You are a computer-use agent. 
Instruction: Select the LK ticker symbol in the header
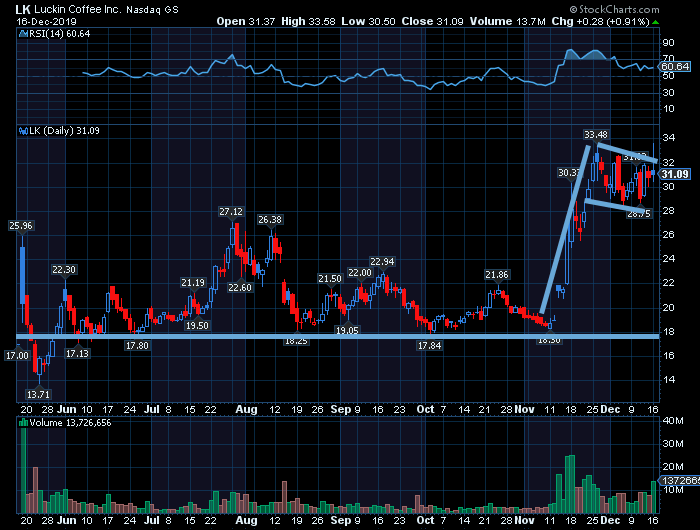tap(23, 9)
